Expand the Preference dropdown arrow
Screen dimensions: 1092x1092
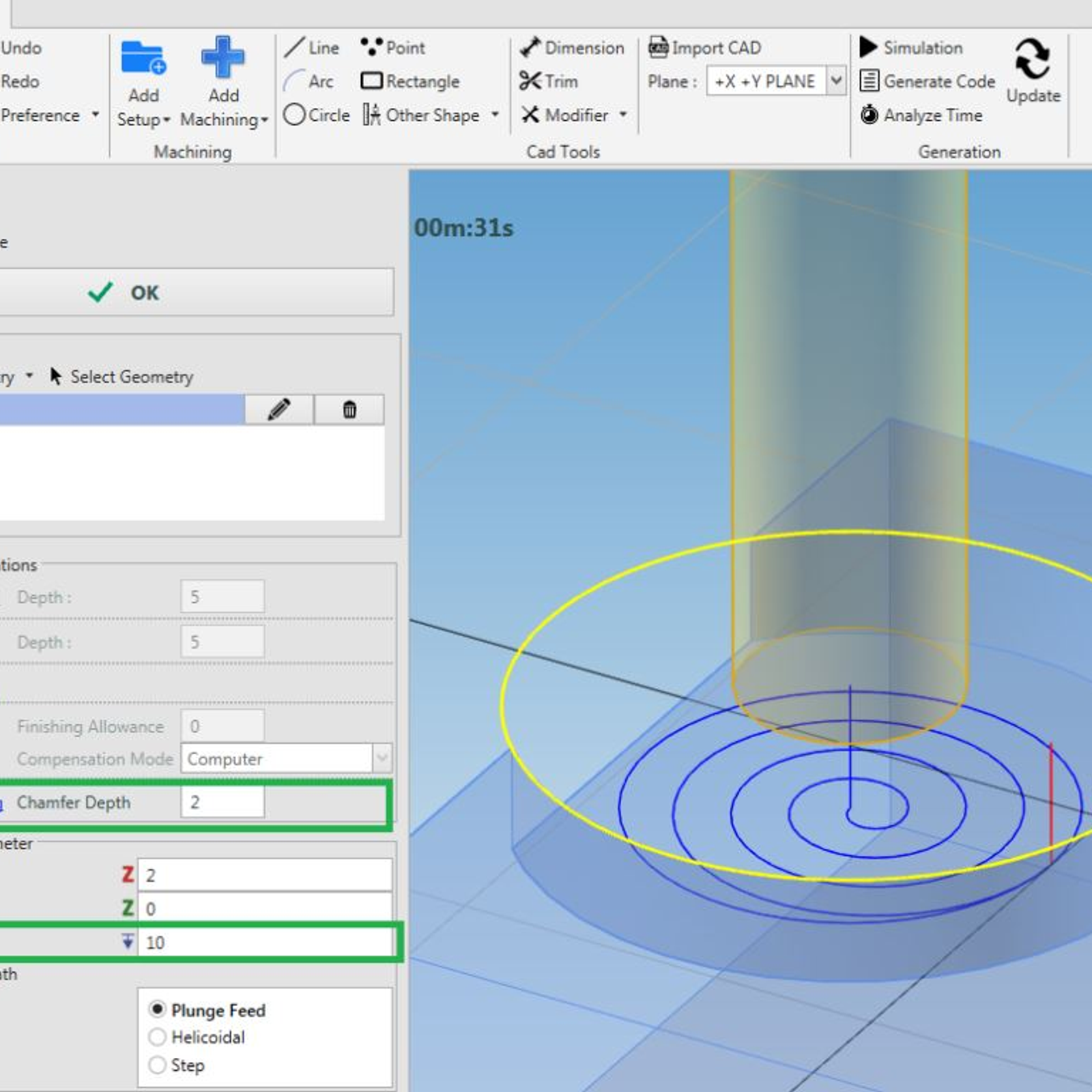(x=96, y=115)
